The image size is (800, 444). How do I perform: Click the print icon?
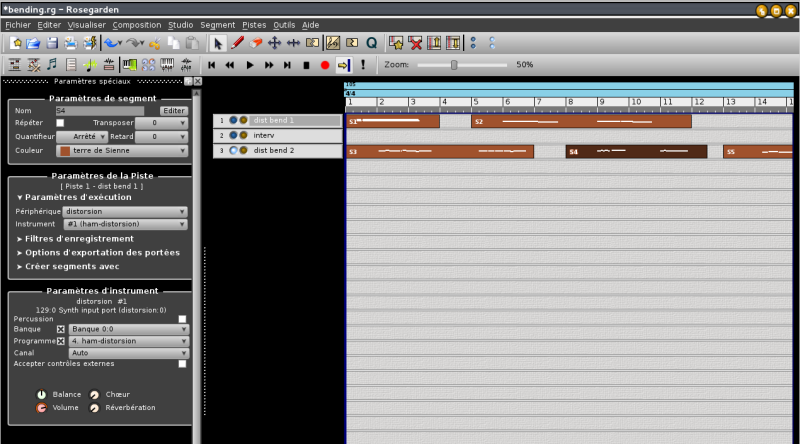pyautogui.click(x=70, y=43)
